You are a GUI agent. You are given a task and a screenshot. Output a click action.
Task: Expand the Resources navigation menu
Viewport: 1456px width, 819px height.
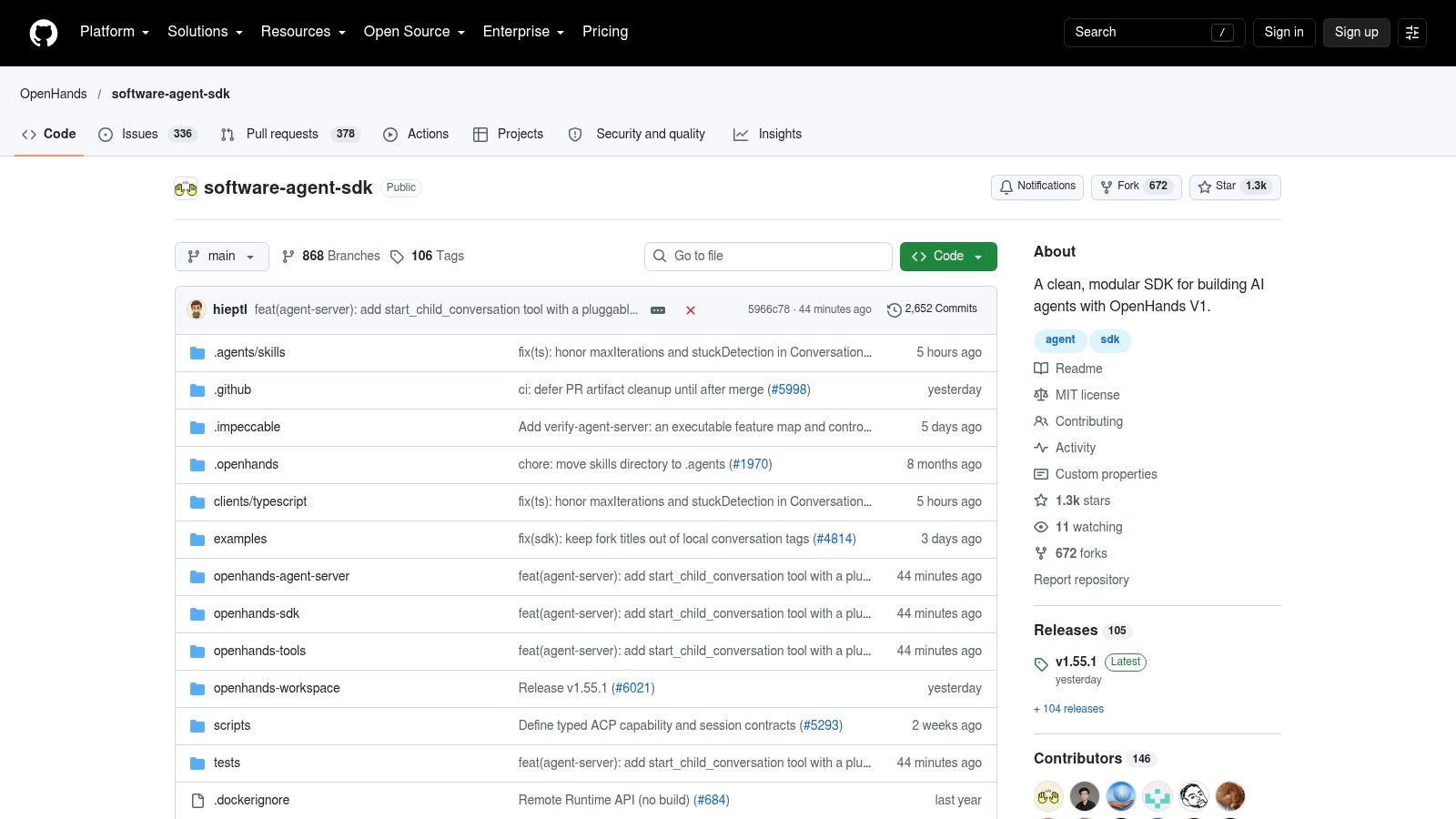point(303,32)
